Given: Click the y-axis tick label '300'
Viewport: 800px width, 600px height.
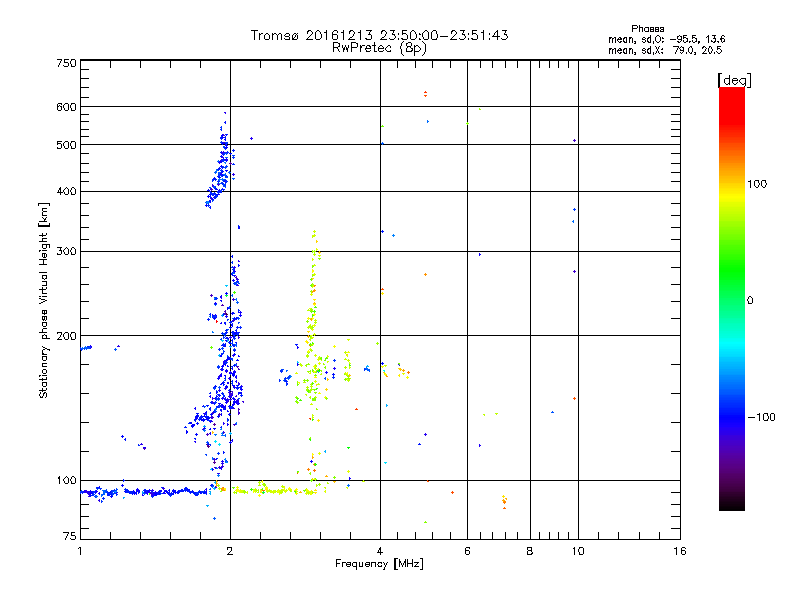Looking at the screenshot, I should click(66, 252).
